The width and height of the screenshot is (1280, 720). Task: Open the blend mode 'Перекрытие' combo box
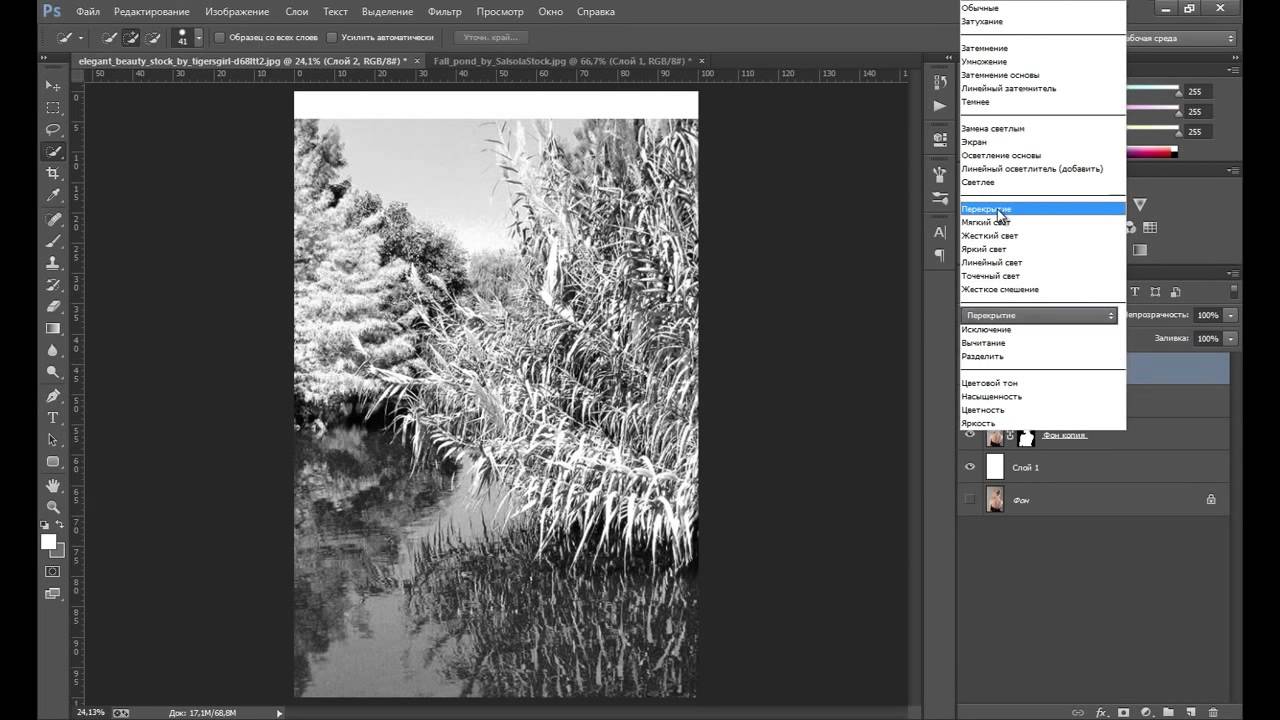(1039, 315)
